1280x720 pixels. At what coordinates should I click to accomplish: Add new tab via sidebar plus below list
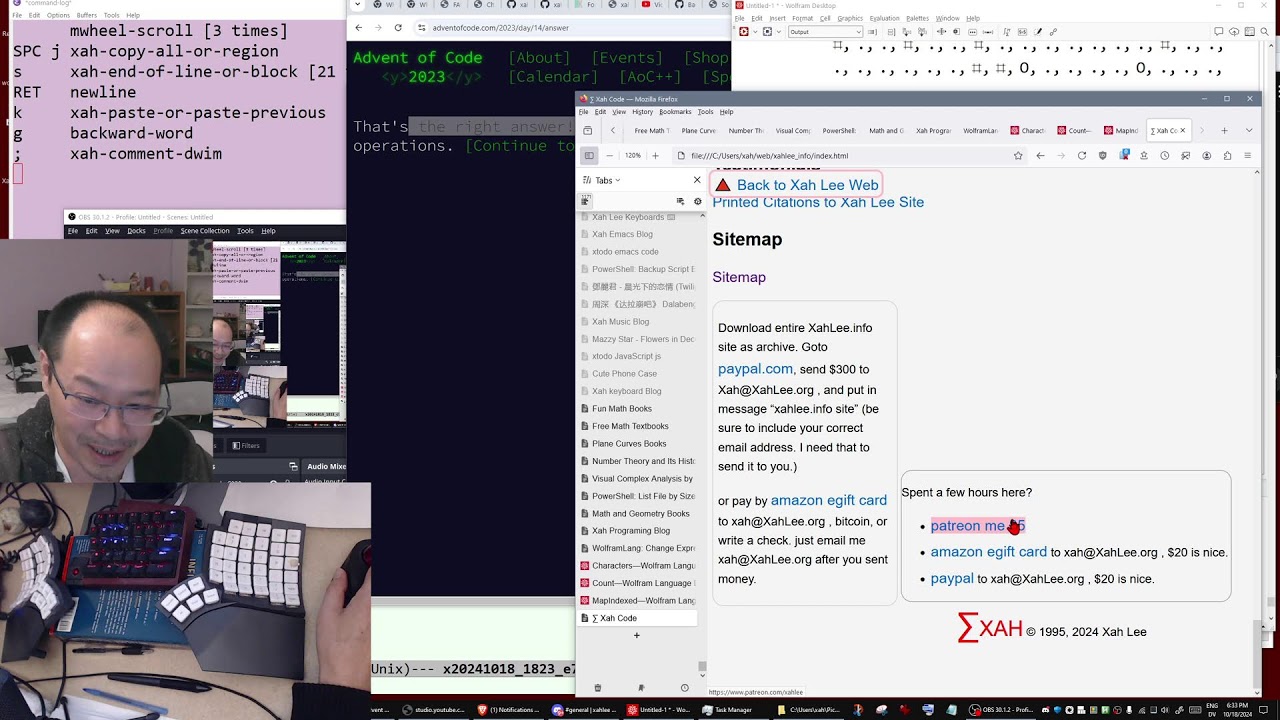[x=636, y=635]
